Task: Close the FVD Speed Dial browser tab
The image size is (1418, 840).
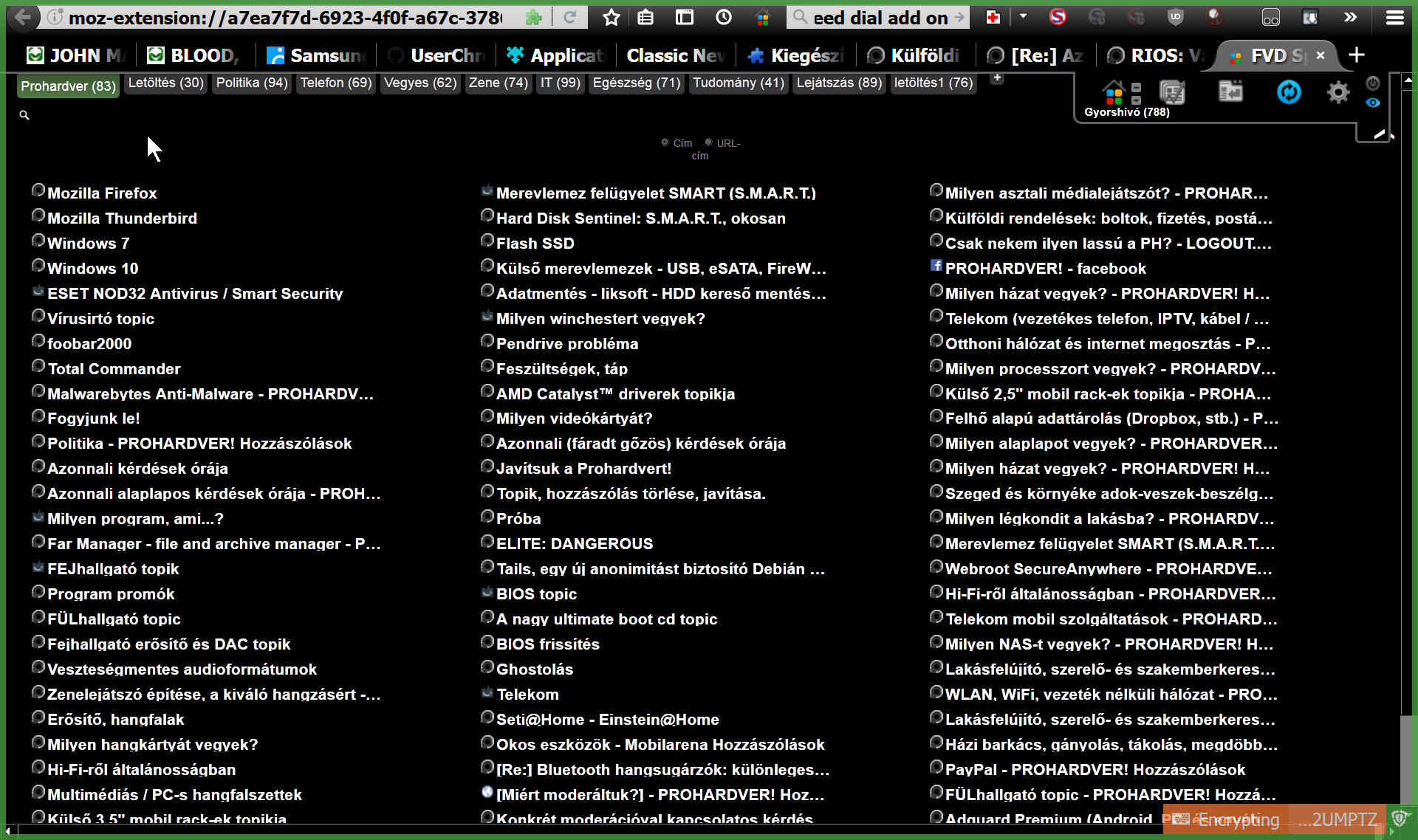Action: click(x=1321, y=55)
